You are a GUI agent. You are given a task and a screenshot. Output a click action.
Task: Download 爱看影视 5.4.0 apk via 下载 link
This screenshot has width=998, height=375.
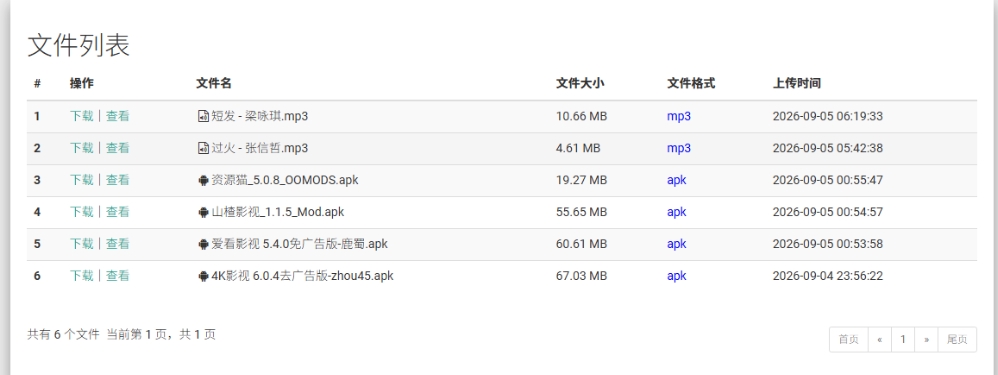81,243
